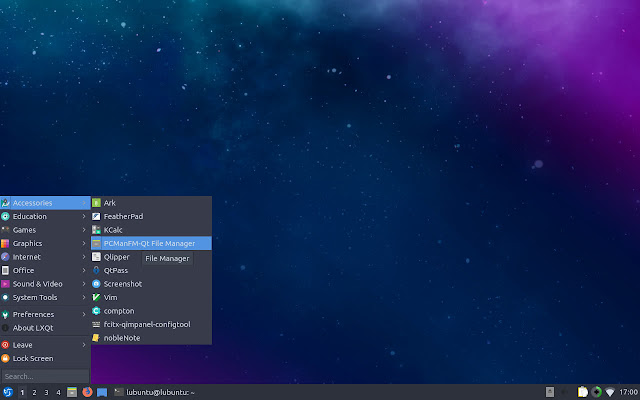The image size is (640, 400).
Task: Expand the Games submenu
Action: [45, 230]
